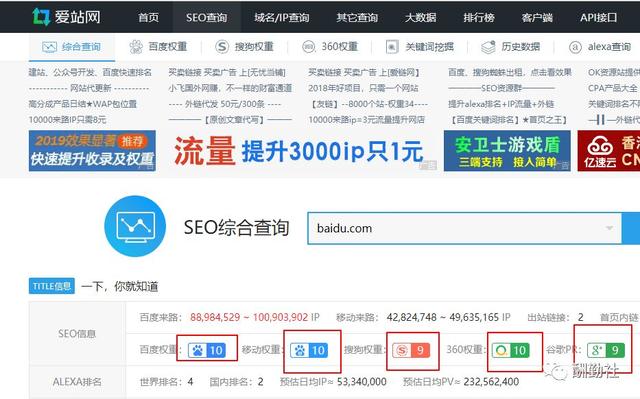Open the 域名/IP查询 menu
The image size is (640, 399).
tap(282, 18)
